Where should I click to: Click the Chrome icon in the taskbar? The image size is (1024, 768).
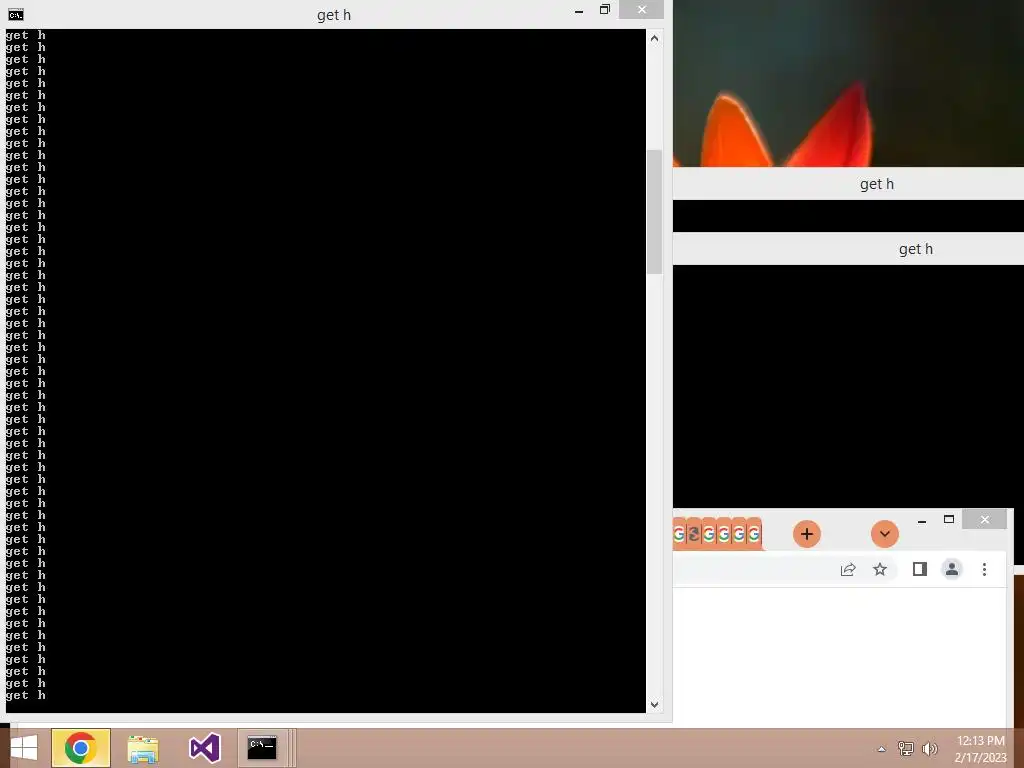[81, 748]
